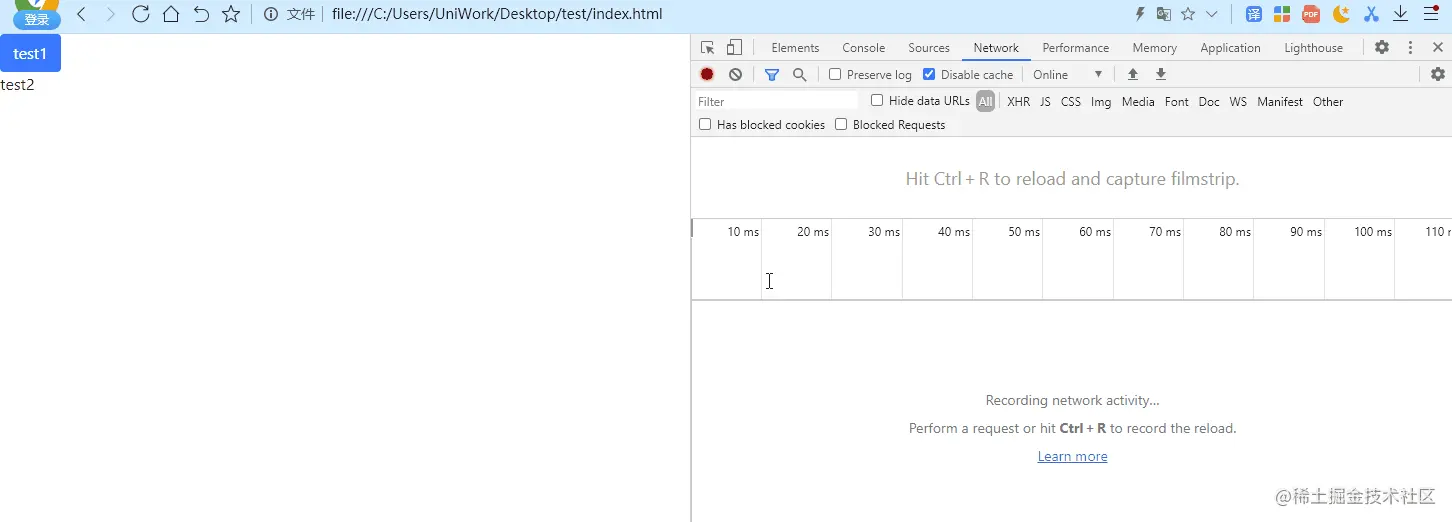
Task: Click the site info circle icon
Action: coord(270,14)
